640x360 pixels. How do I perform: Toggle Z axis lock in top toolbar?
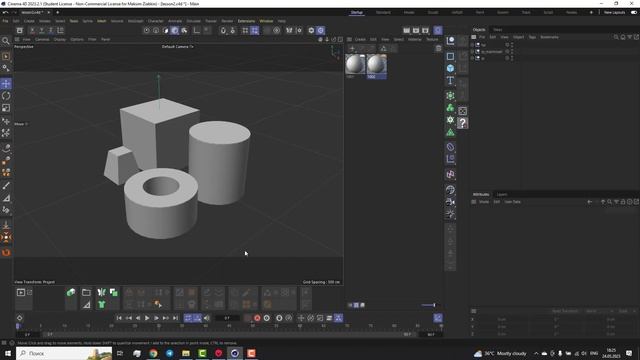click(51, 30)
